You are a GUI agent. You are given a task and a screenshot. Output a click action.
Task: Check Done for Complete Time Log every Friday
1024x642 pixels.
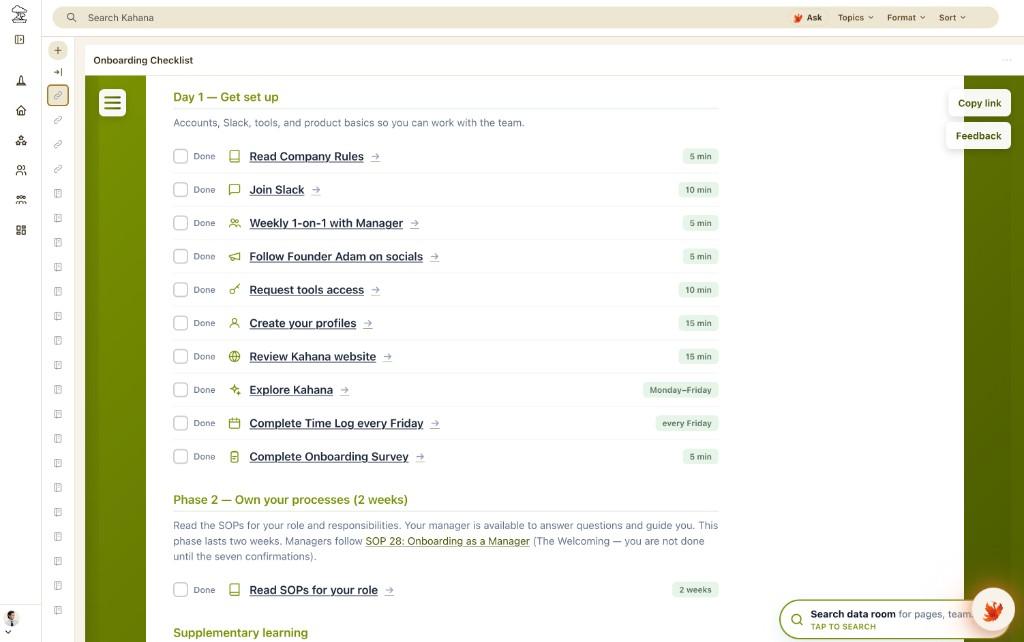point(180,423)
